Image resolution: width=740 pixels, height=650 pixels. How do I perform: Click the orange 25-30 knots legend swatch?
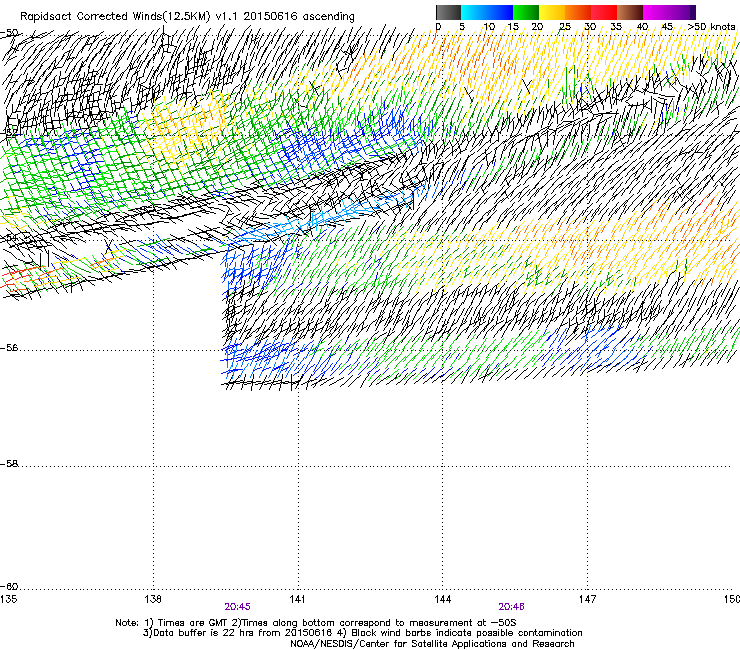coord(578,12)
